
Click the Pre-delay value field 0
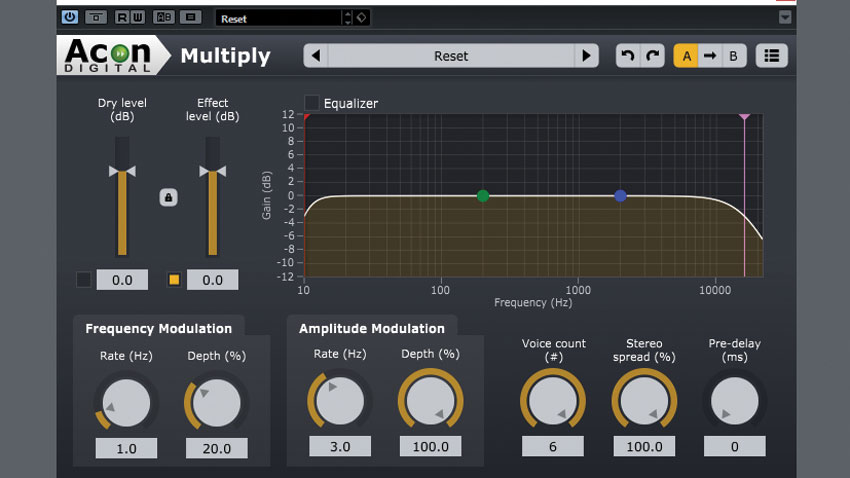[x=735, y=446]
